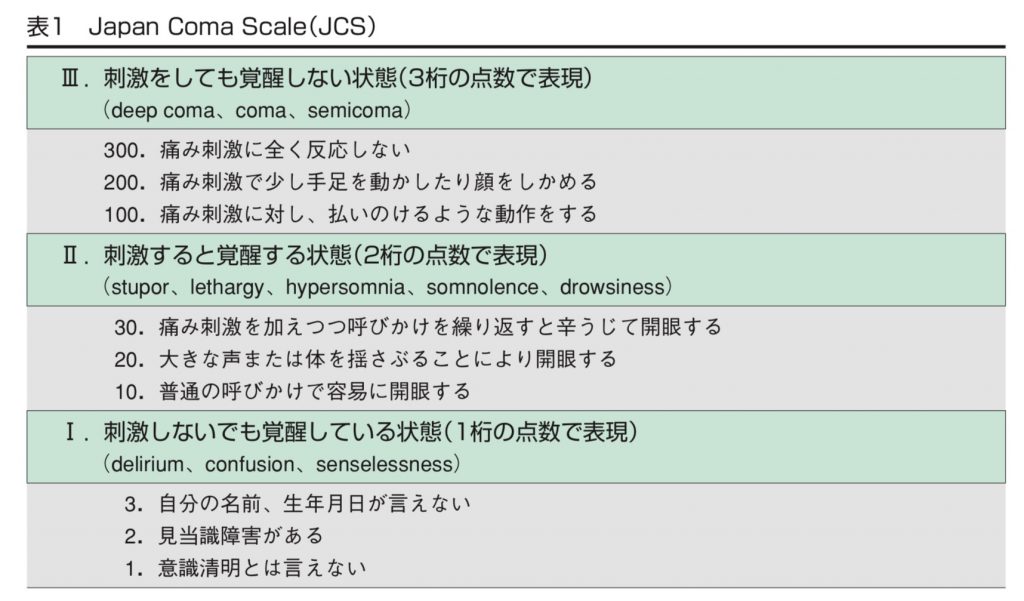Select row 300 痛み刺激に全く反応しない
This screenshot has width=1024, height=601.
click(257, 150)
